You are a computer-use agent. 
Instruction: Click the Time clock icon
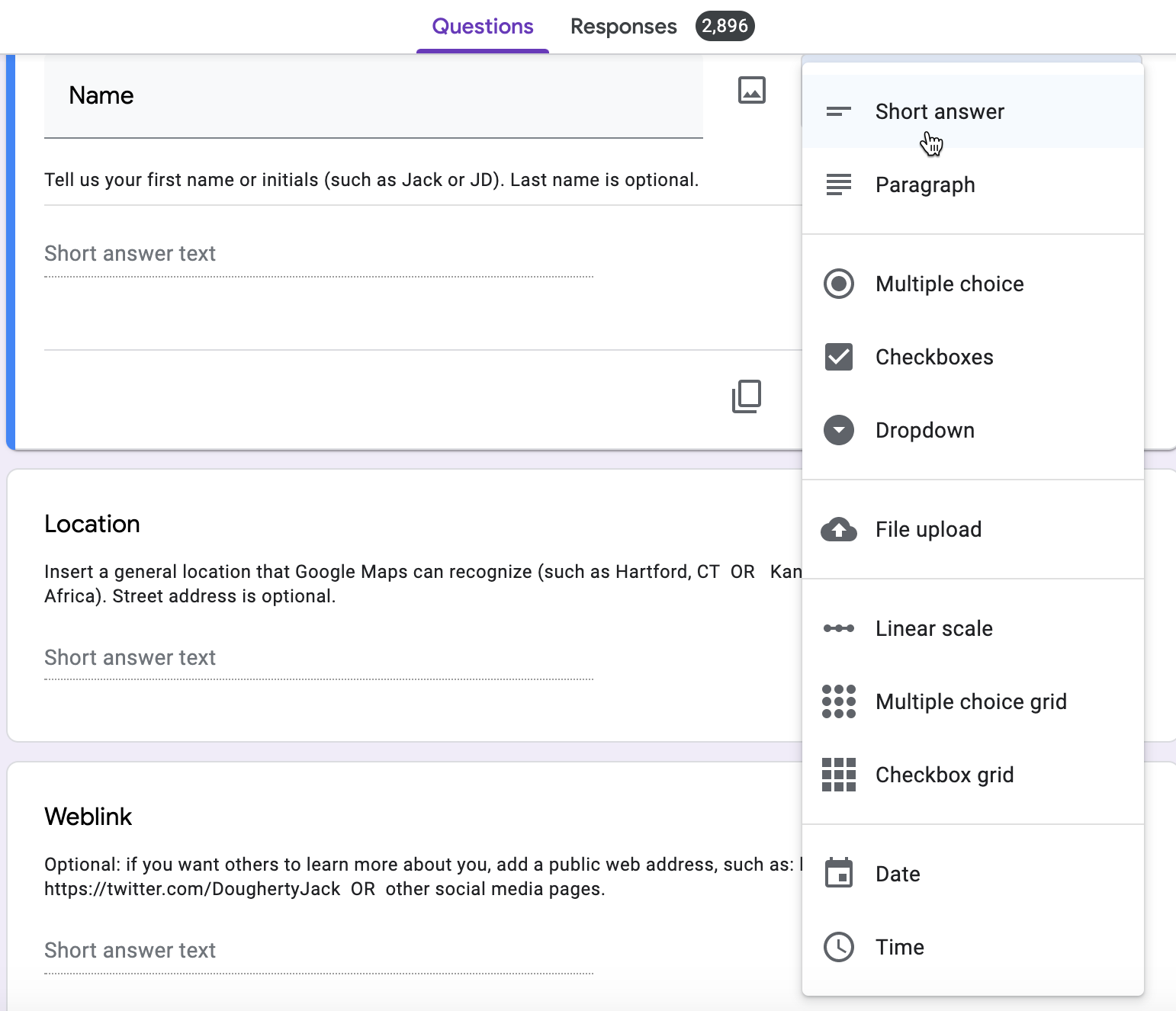coord(839,947)
